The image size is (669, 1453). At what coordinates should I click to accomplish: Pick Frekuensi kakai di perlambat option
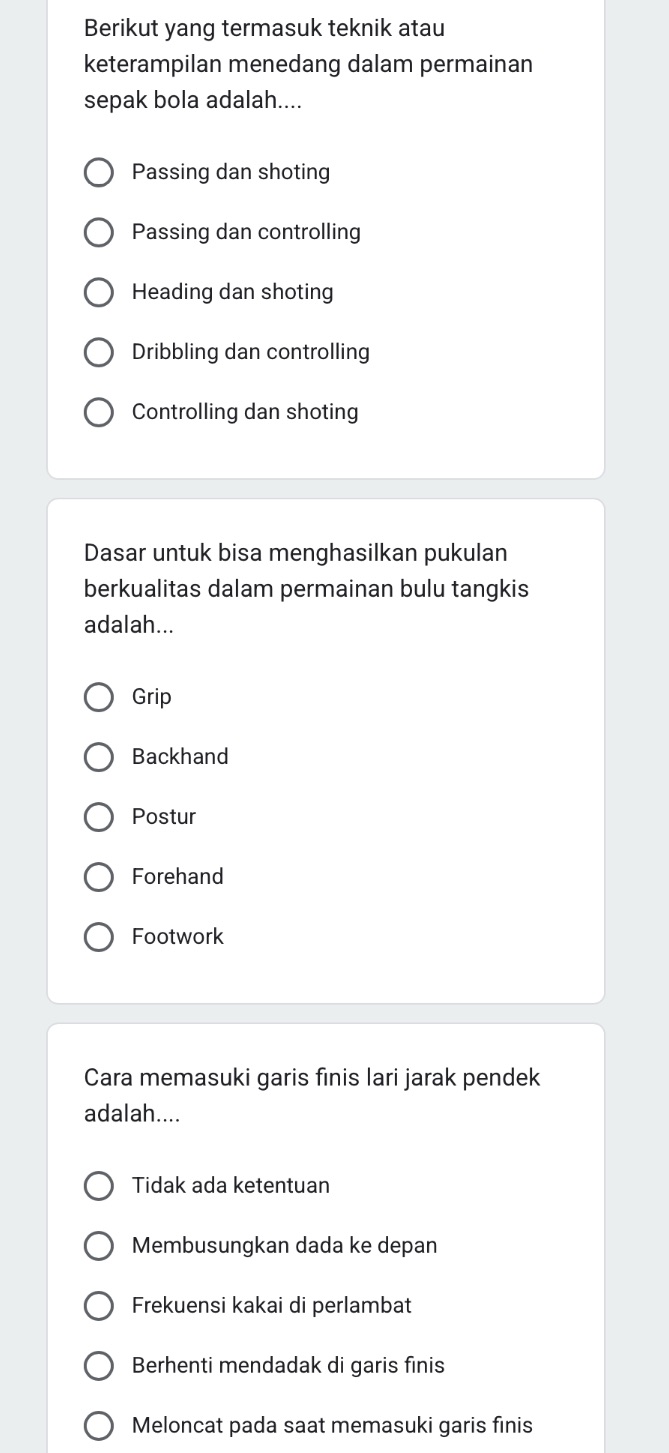(x=98, y=1306)
